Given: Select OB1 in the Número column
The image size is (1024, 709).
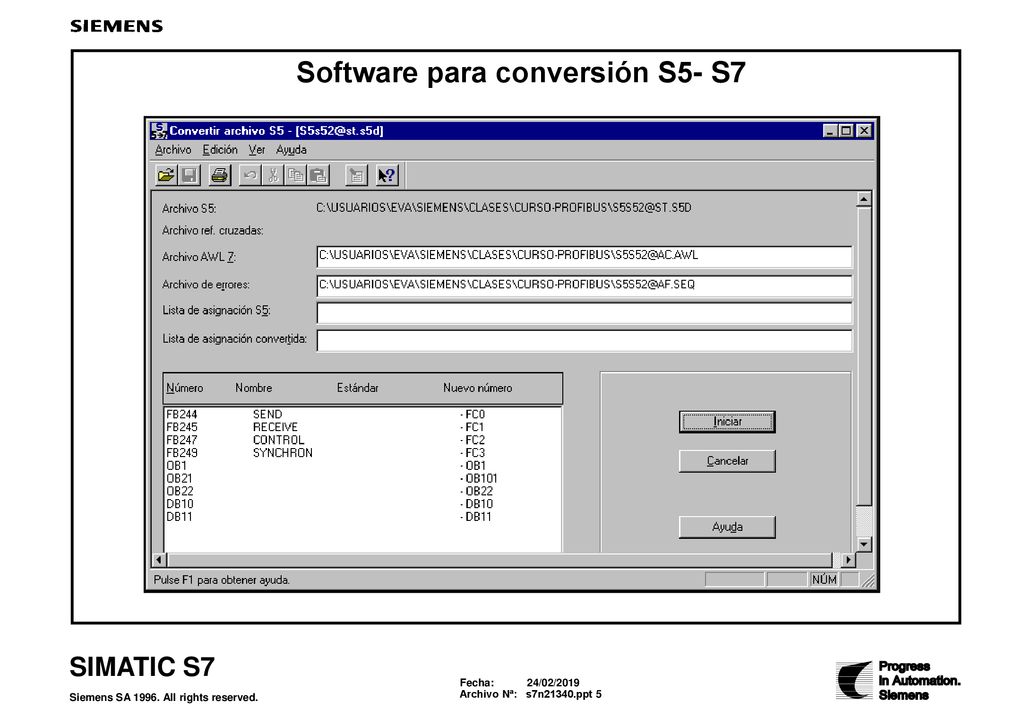Looking at the screenshot, I should (x=176, y=465).
